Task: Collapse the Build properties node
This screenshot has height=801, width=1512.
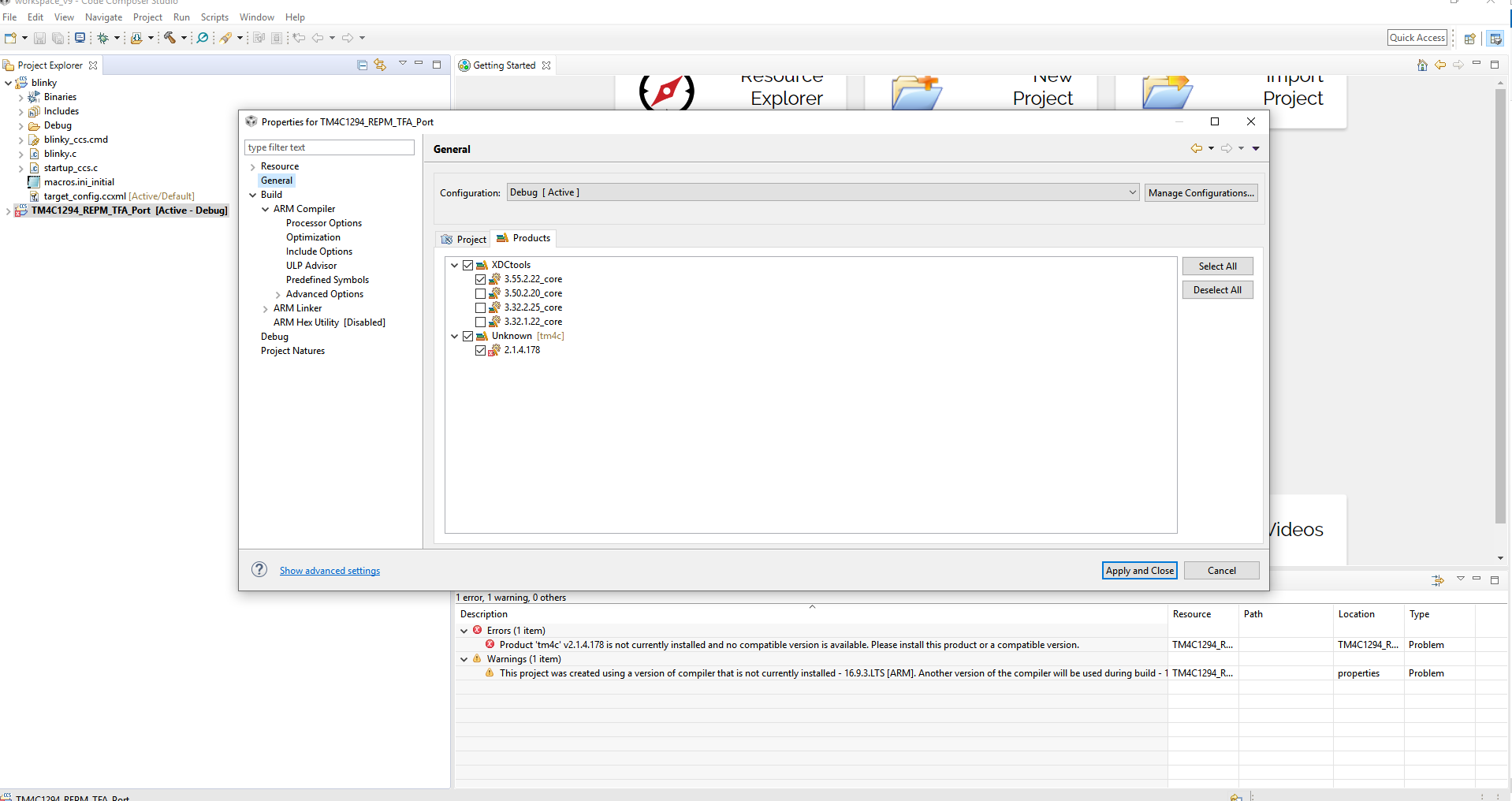Action: point(253,196)
